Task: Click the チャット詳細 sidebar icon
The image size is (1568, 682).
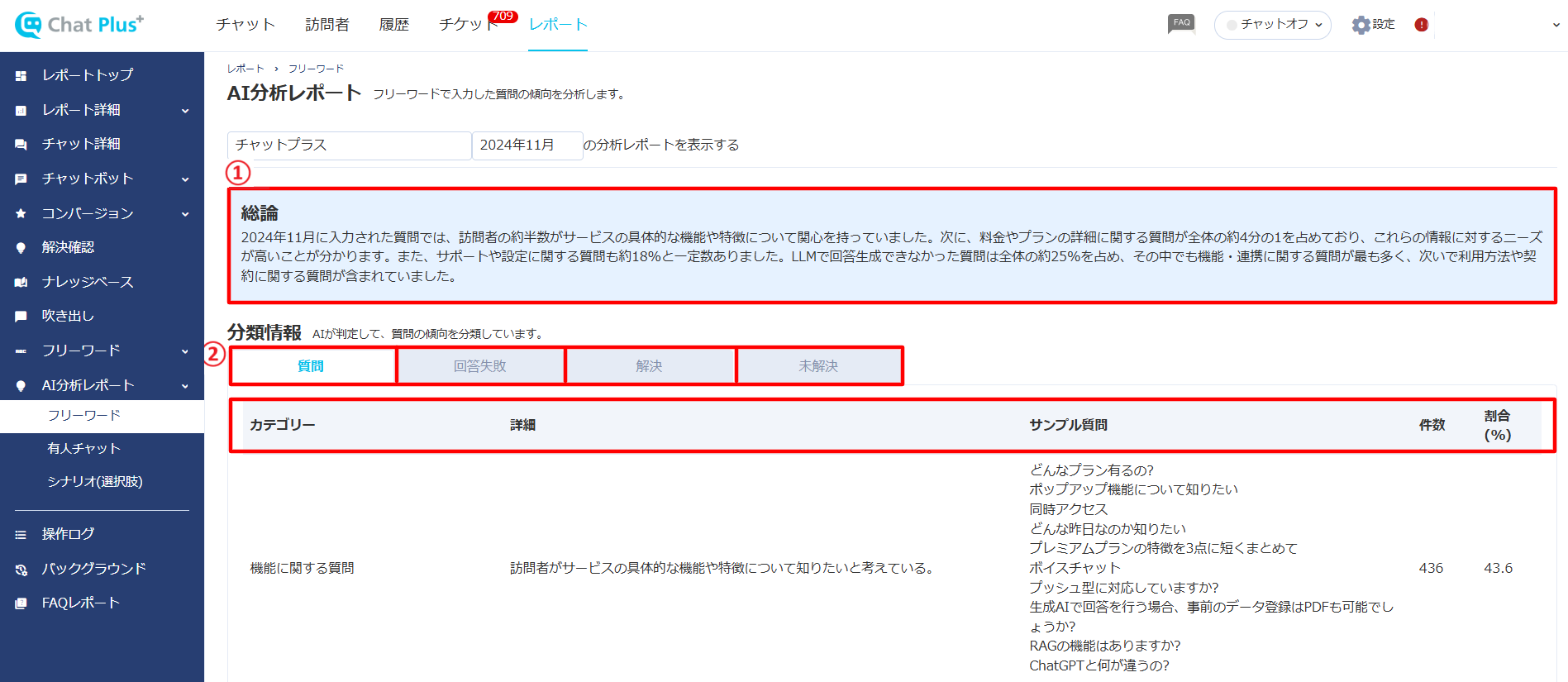Action: pyautogui.click(x=21, y=144)
